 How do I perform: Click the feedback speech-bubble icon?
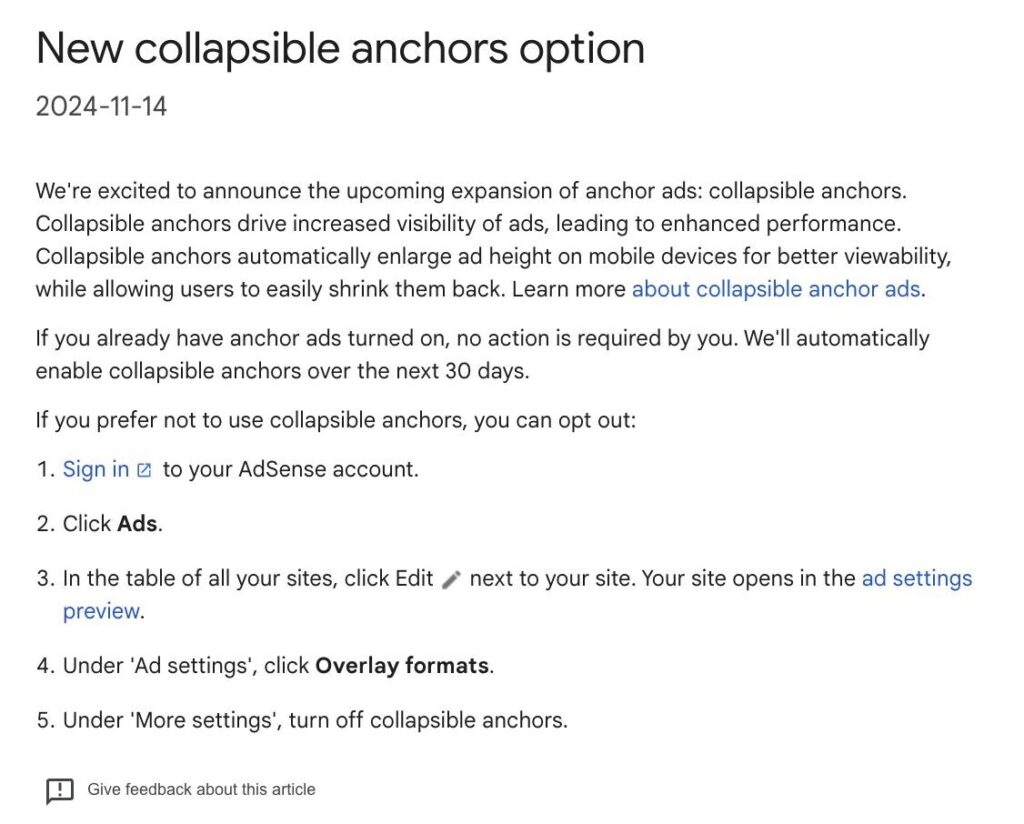(x=59, y=791)
